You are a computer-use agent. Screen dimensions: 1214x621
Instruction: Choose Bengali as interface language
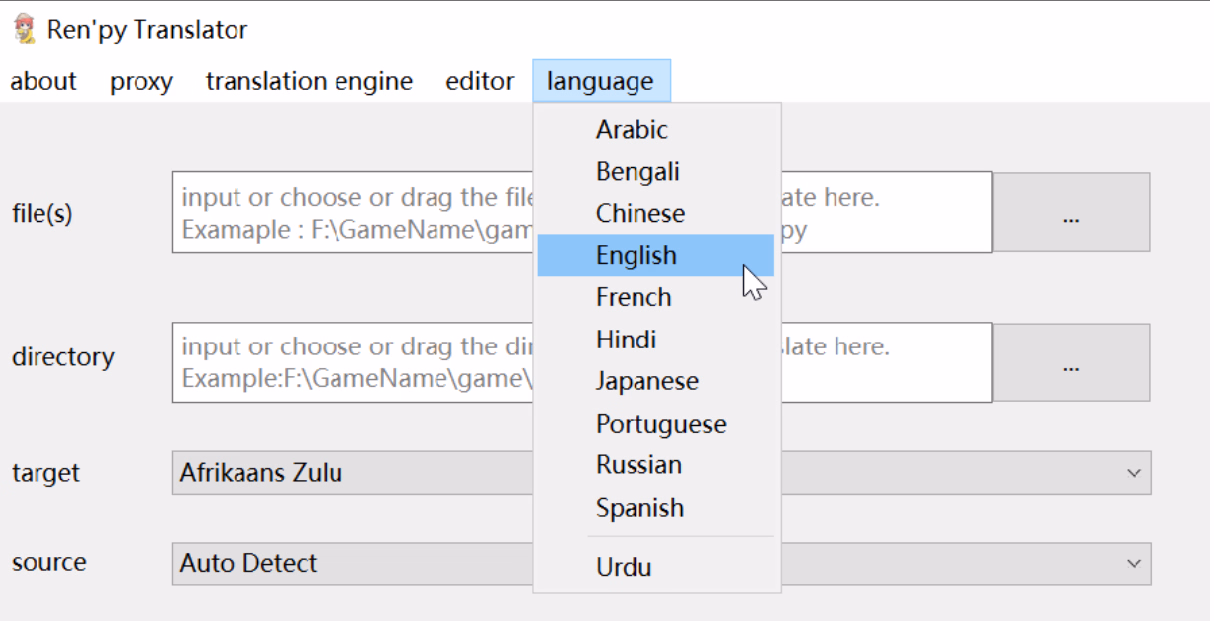638,172
